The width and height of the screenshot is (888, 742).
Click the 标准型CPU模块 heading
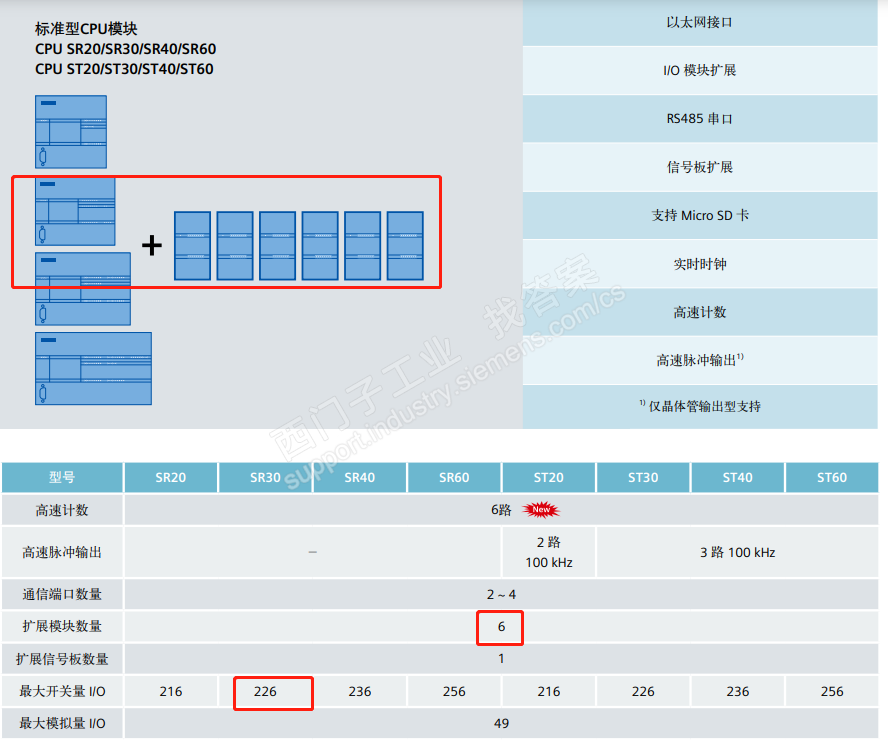86,29
